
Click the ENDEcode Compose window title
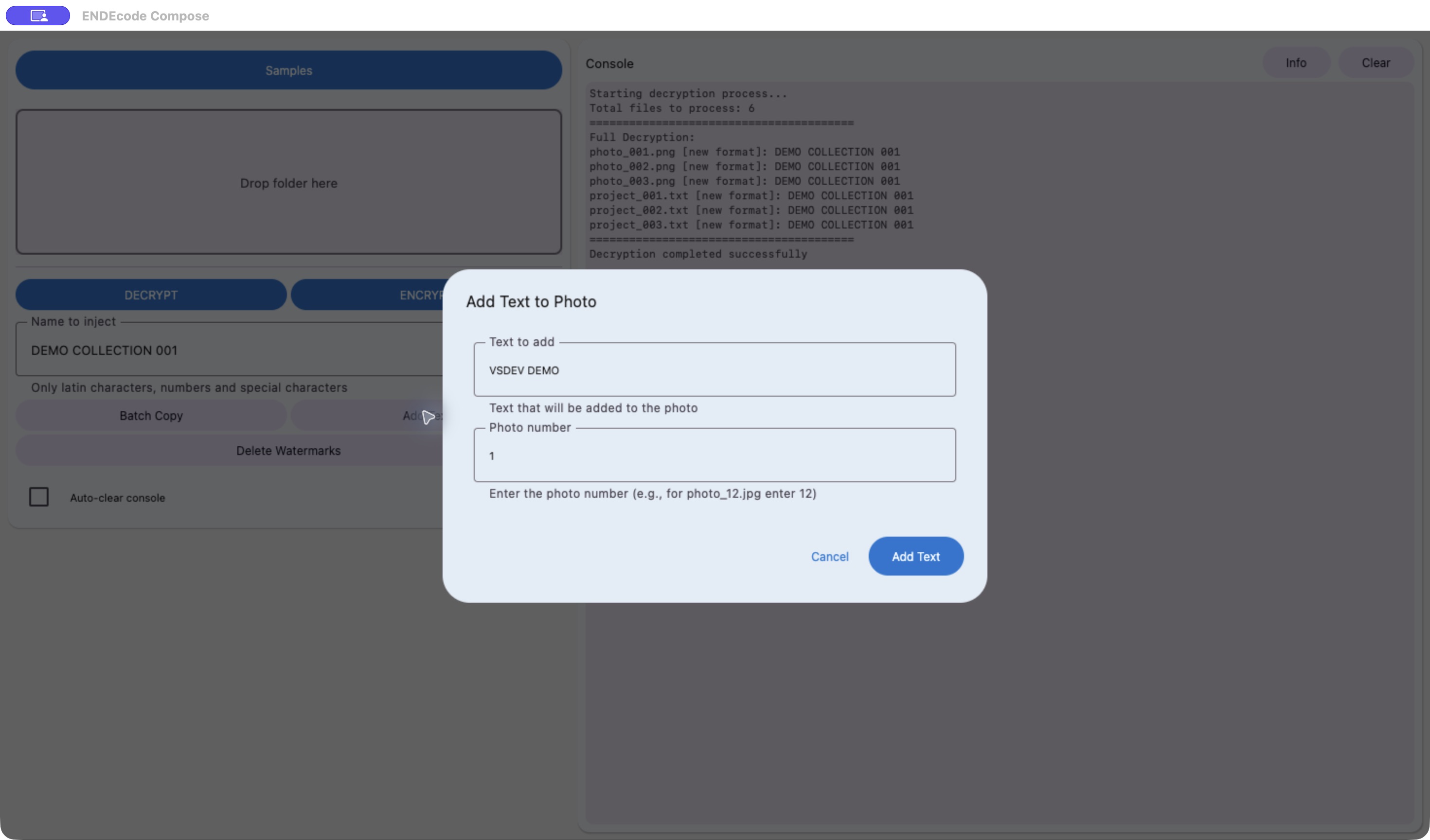(x=145, y=16)
